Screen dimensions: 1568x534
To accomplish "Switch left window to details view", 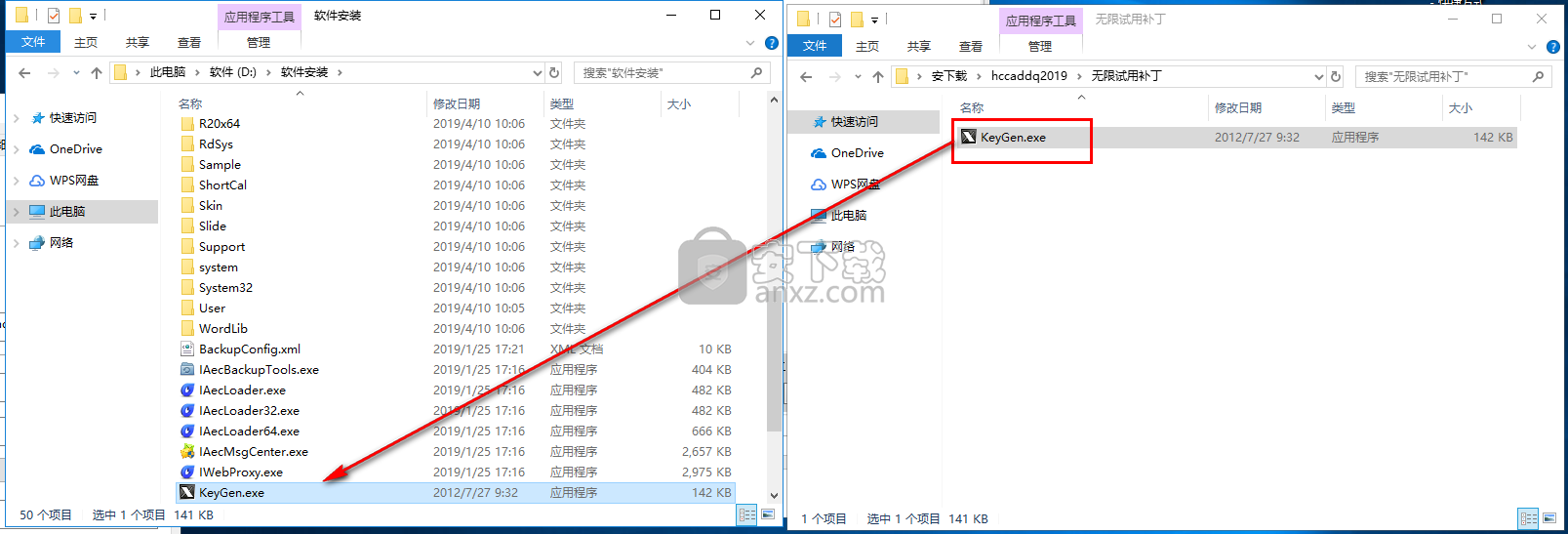I will [747, 514].
